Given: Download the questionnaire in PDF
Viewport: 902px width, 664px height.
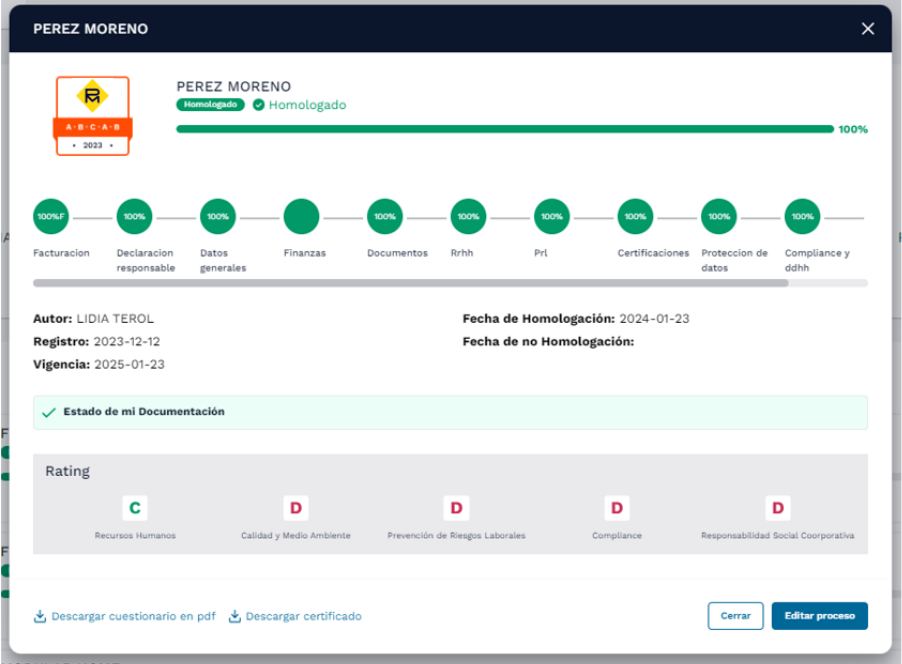Looking at the screenshot, I should (125, 616).
